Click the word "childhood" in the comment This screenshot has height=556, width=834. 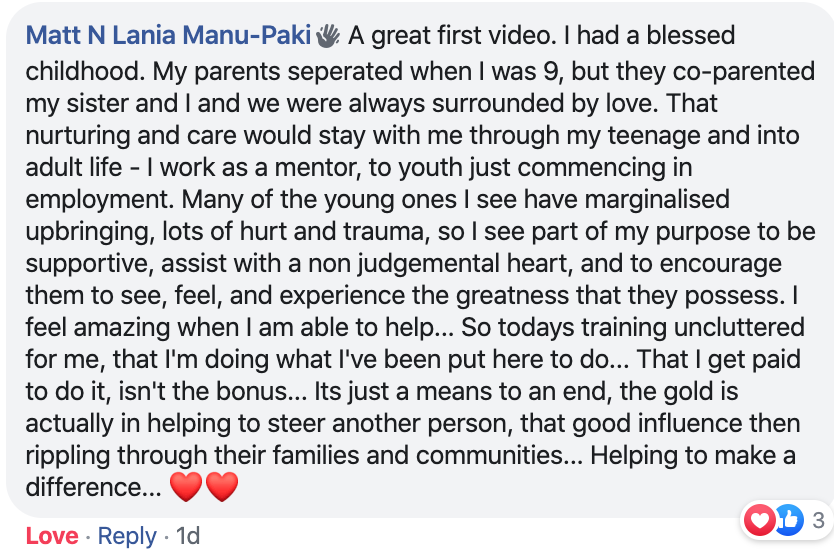(82, 71)
